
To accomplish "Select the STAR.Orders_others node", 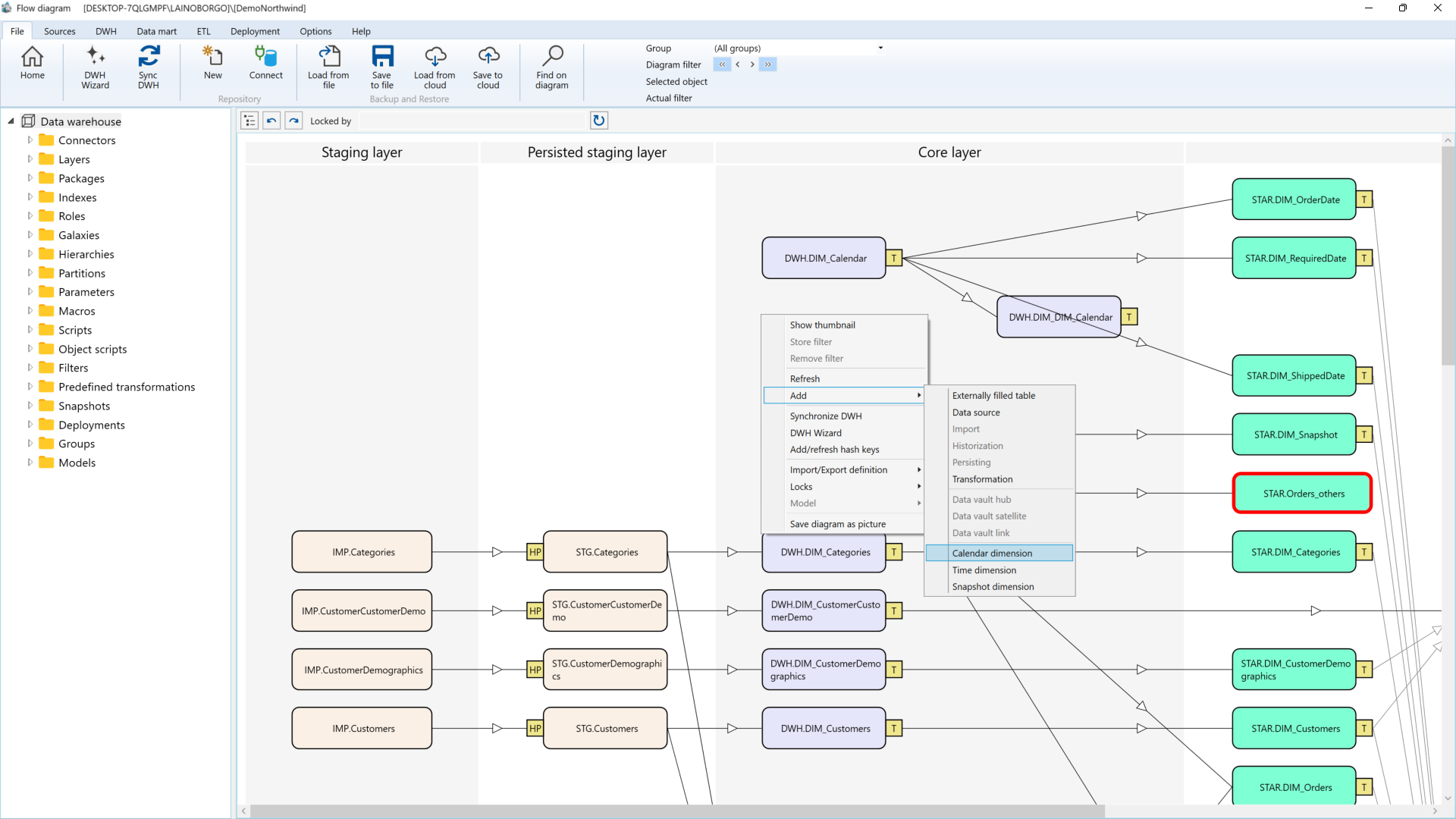I will [1302, 494].
